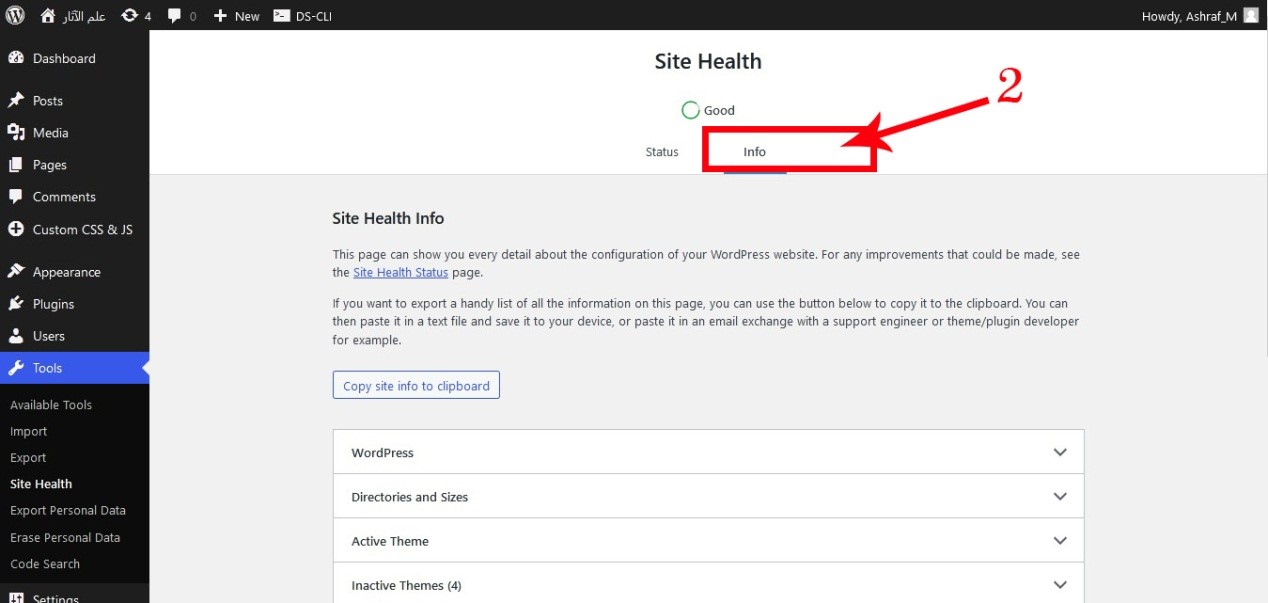The width and height of the screenshot is (1268, 603).
Task: Click the WordPress logo icon
Action: click(x=15, y=16)
